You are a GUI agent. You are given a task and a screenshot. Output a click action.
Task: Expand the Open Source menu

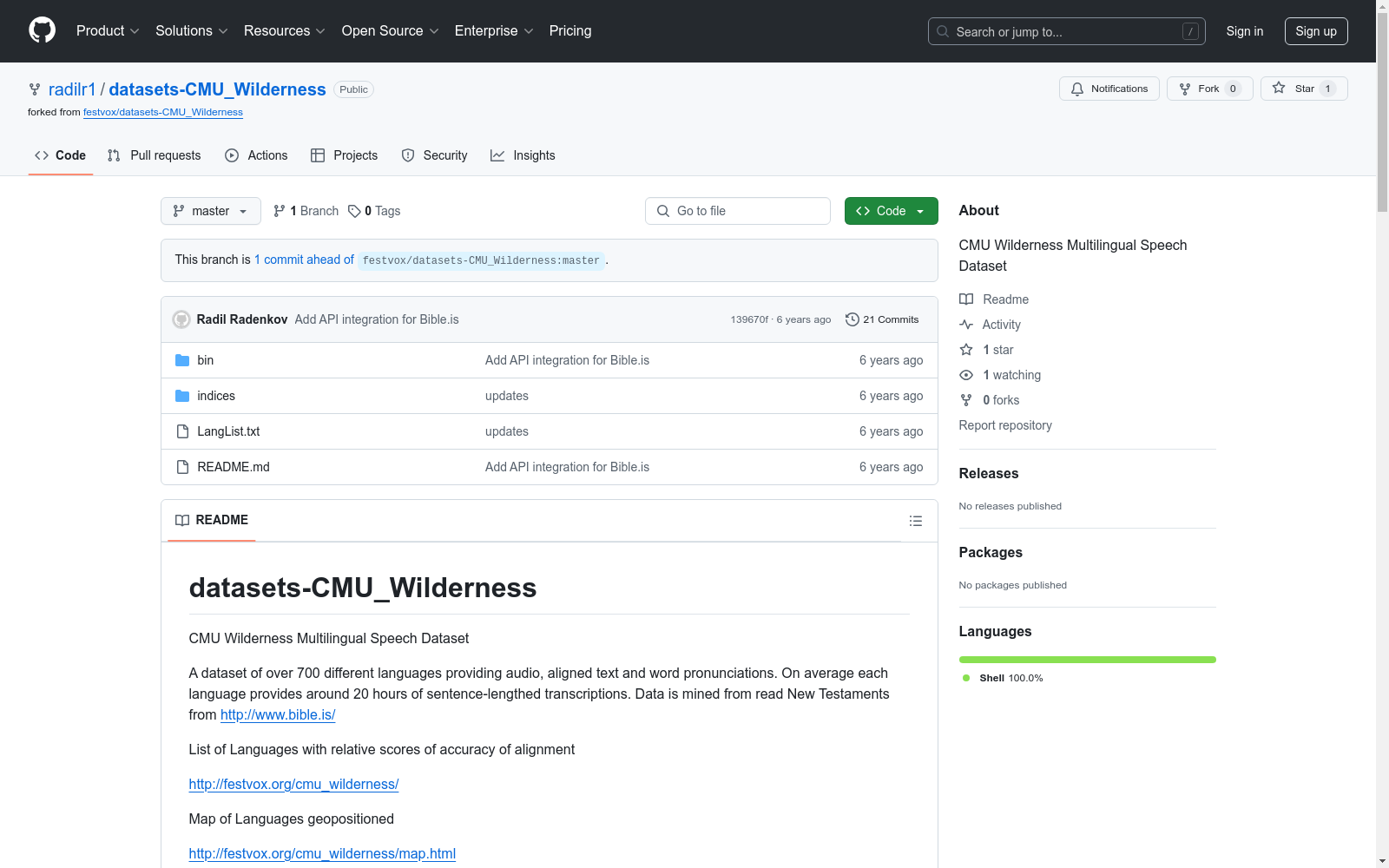(x=391, y=31)
